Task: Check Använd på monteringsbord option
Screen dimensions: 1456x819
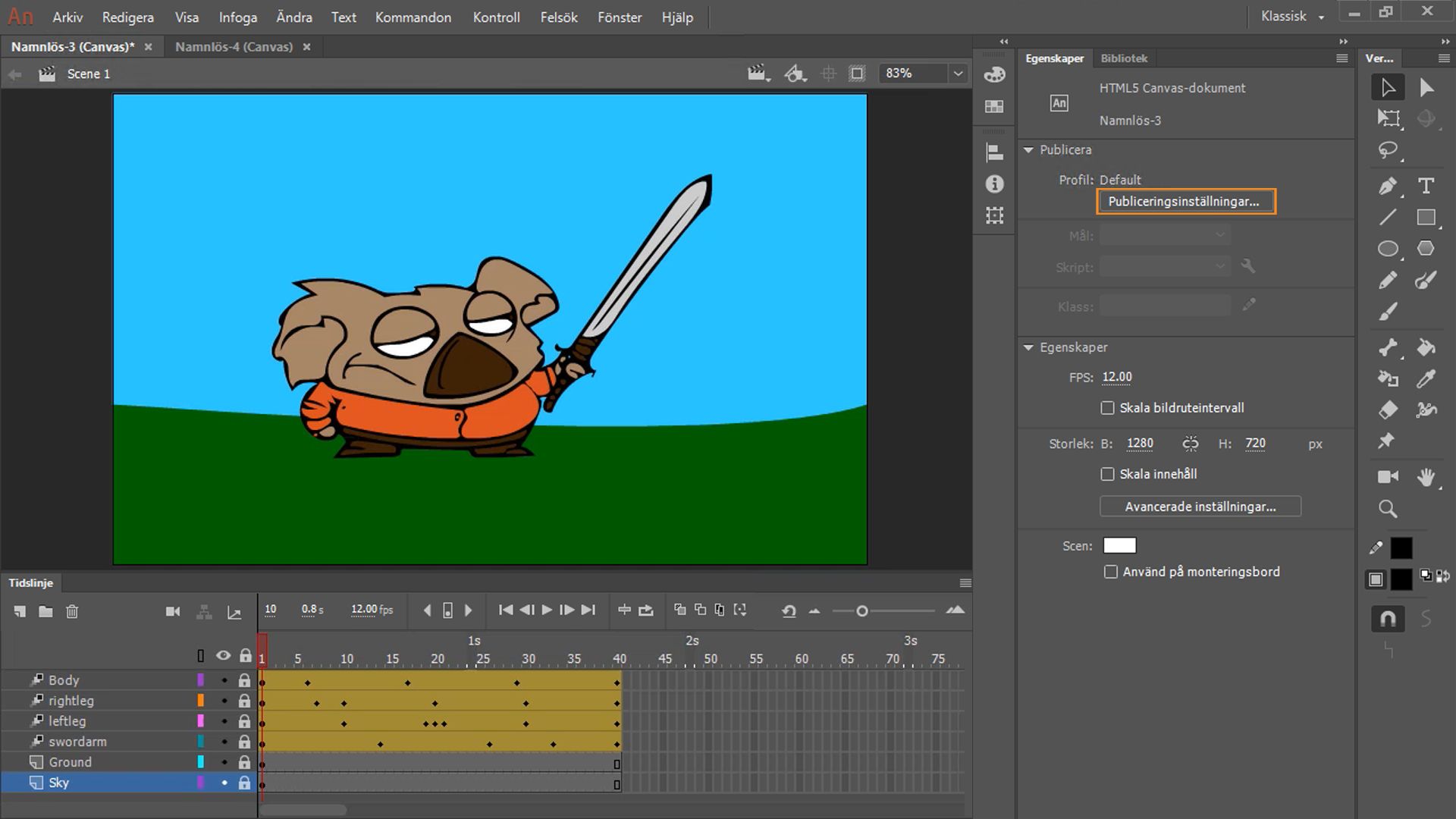Action: pyautogui.click(x=1111, y=572)
